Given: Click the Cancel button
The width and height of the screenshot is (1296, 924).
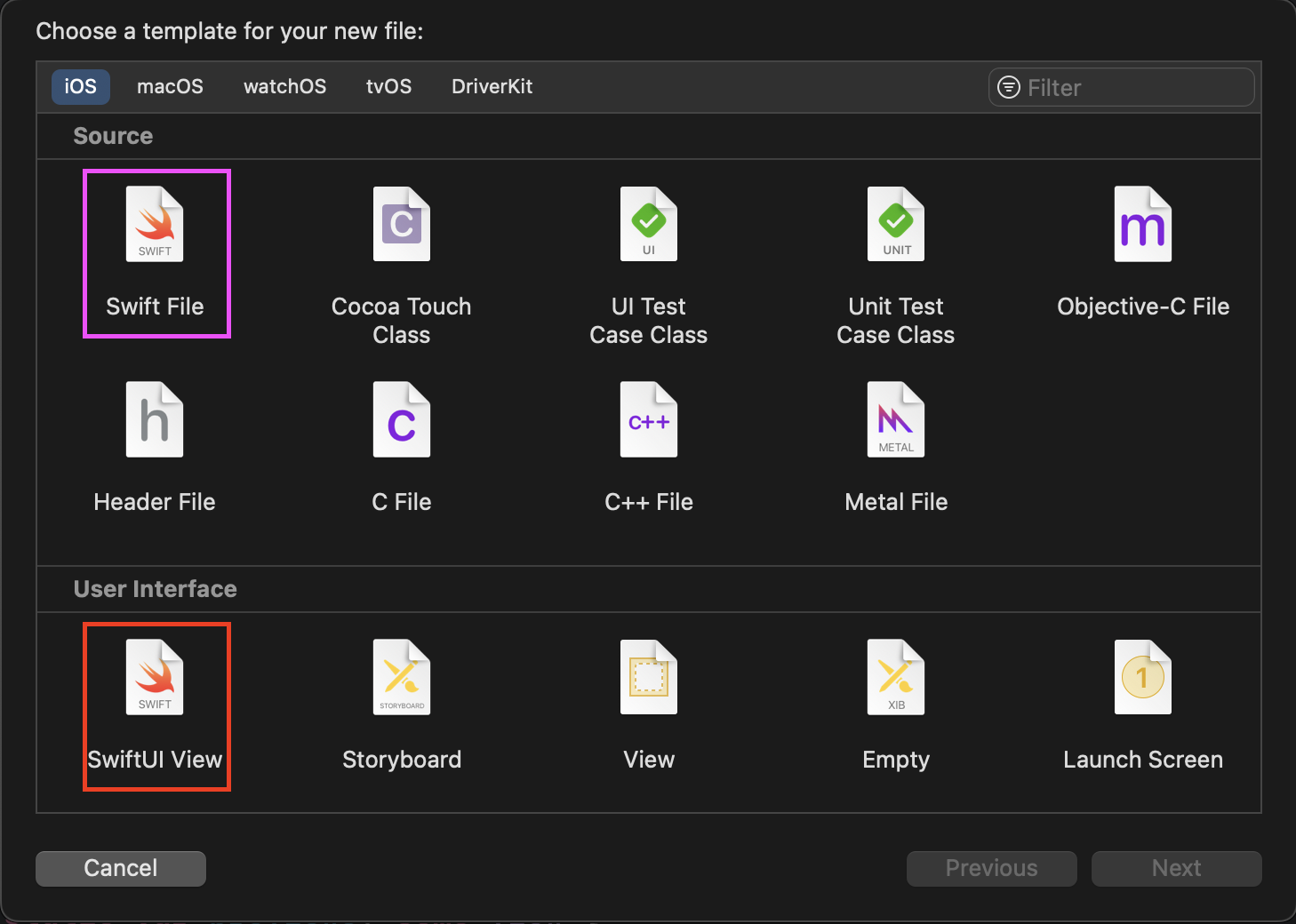Looking at the screenshot, I should [121, 868].
